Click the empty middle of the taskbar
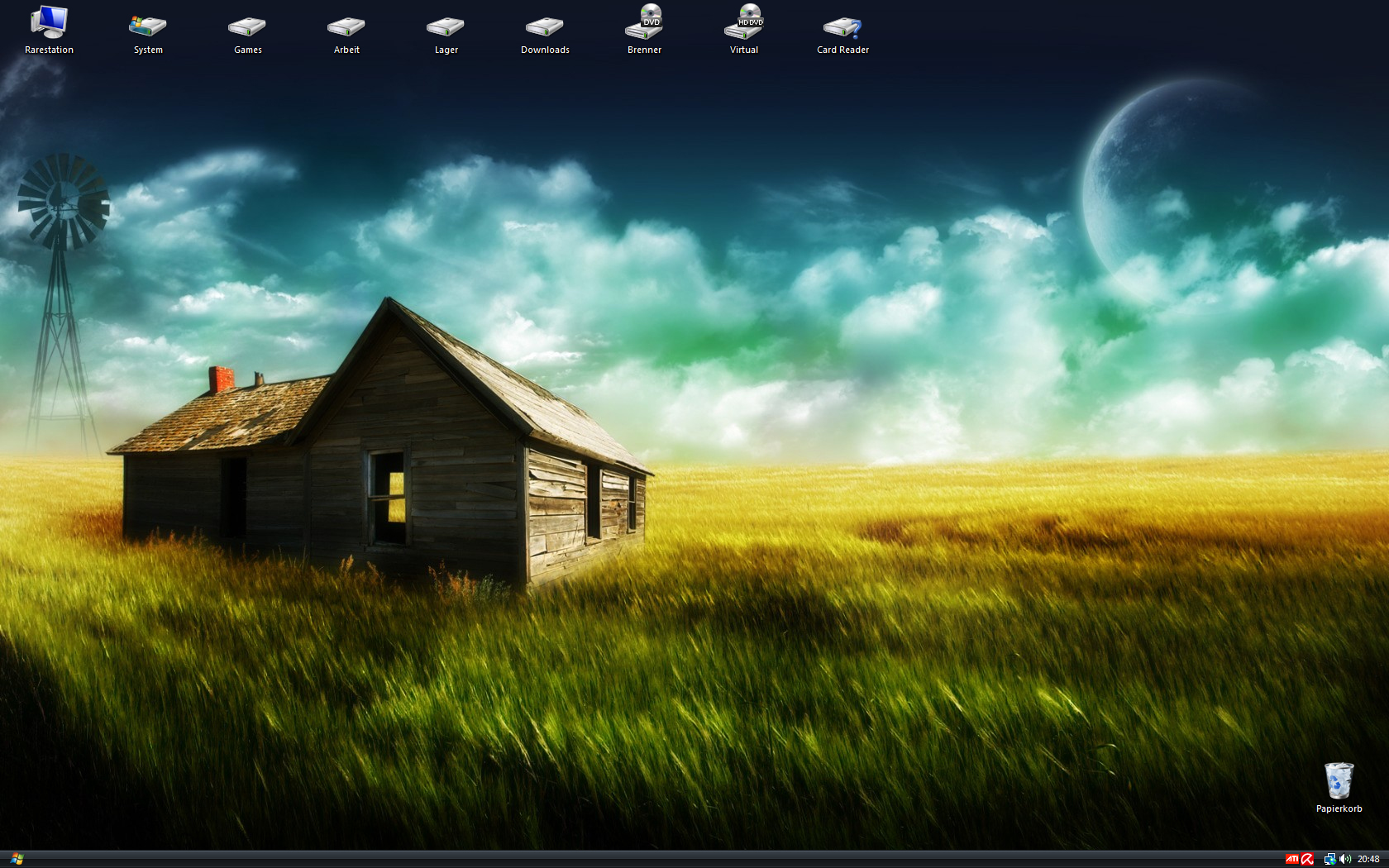 tap(661, 859)
